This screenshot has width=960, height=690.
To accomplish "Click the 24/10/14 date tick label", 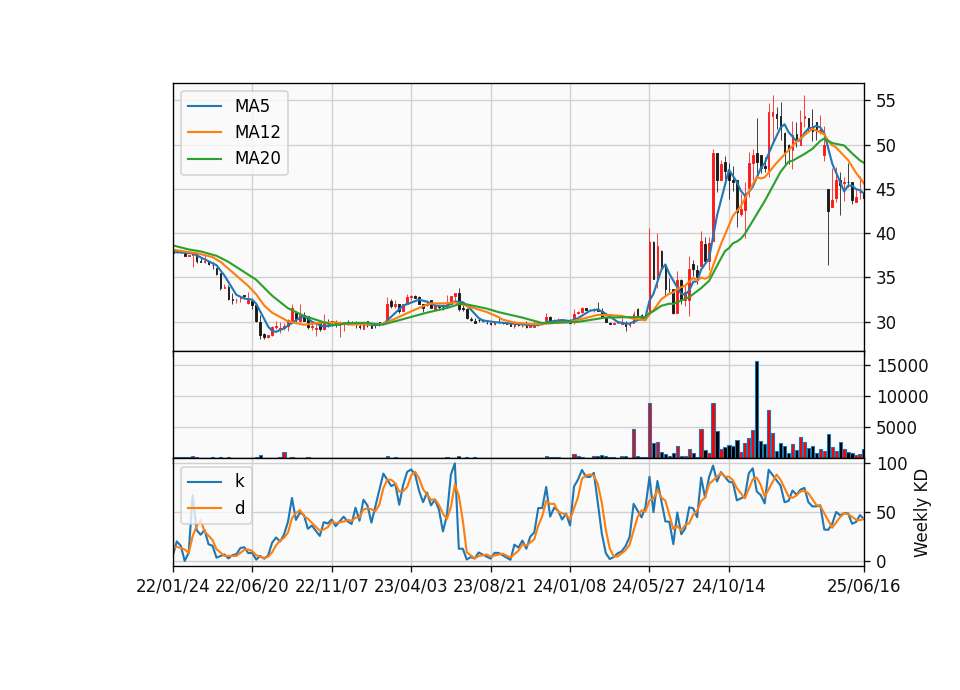I will pos(729,586).
